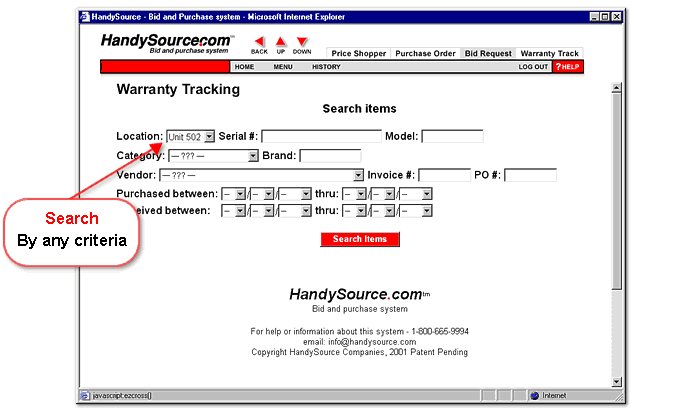This screenshot has width=686, height=410.
Task: Open the HISTORY menu item
Action: pos(326,67)
